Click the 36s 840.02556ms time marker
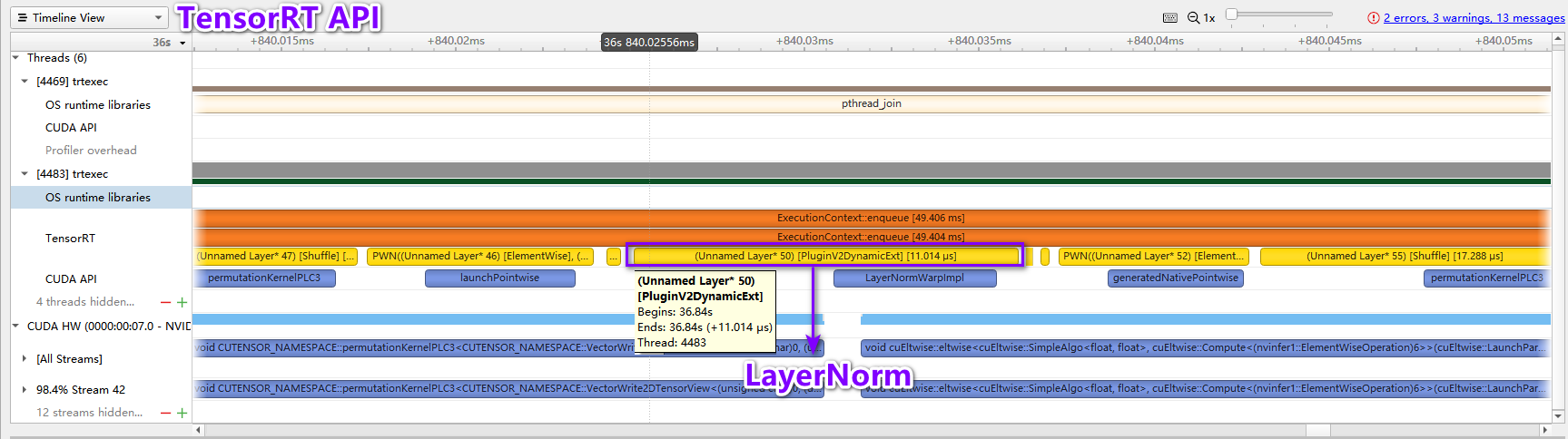This screenshot has height=439, width=1568. 649,43
